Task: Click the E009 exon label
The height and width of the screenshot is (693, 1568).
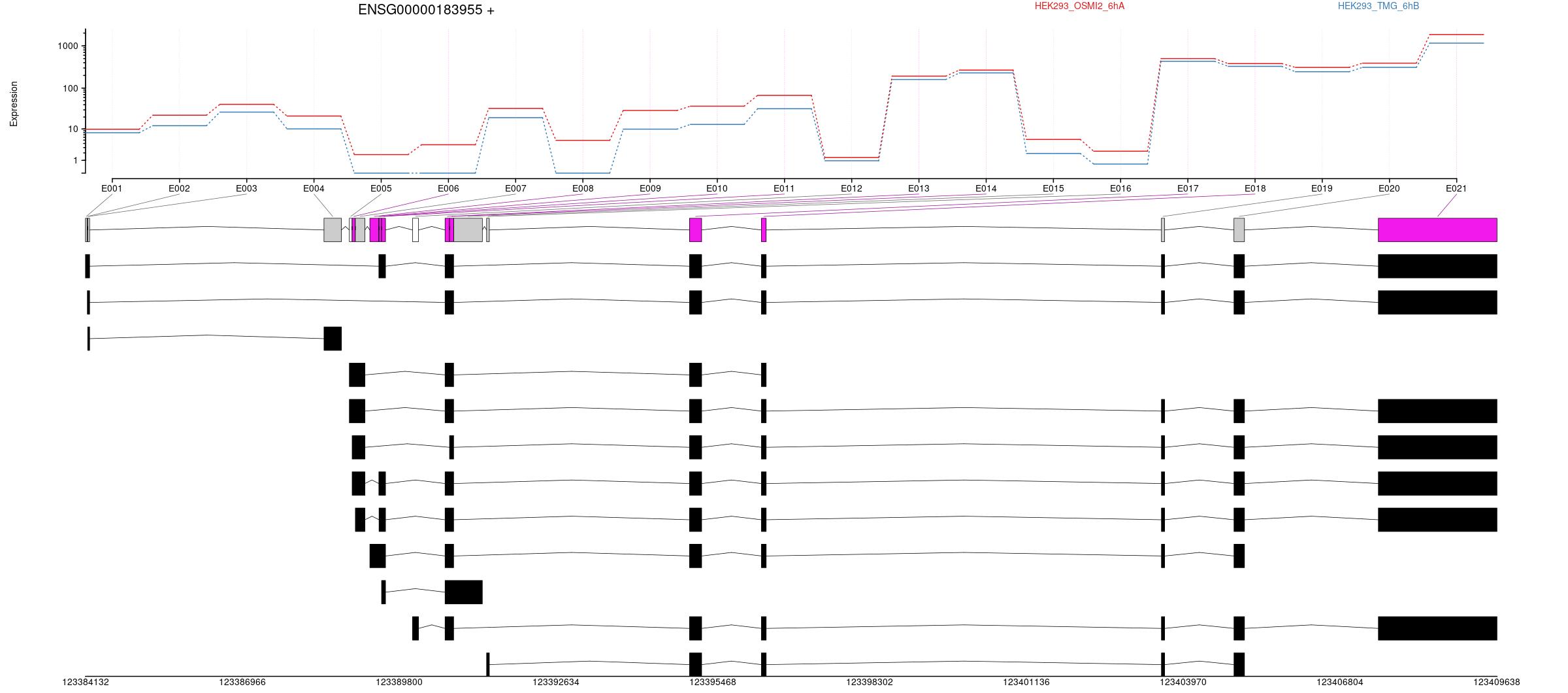Action: coord(650,188)
